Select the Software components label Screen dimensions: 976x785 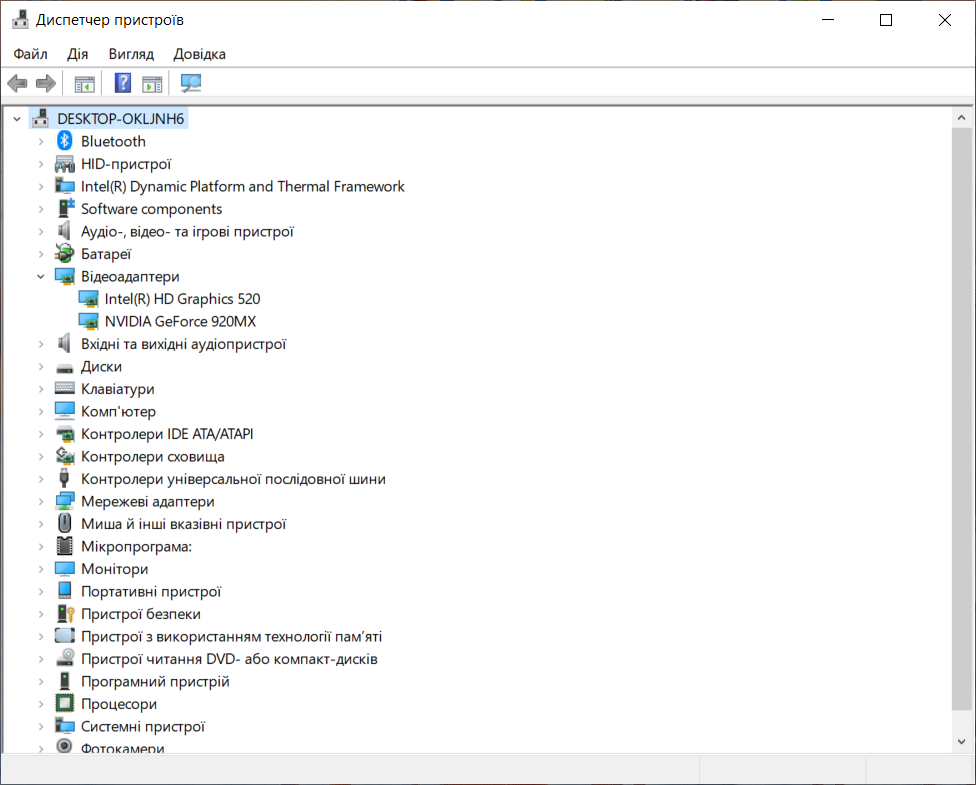pos(152,209)
